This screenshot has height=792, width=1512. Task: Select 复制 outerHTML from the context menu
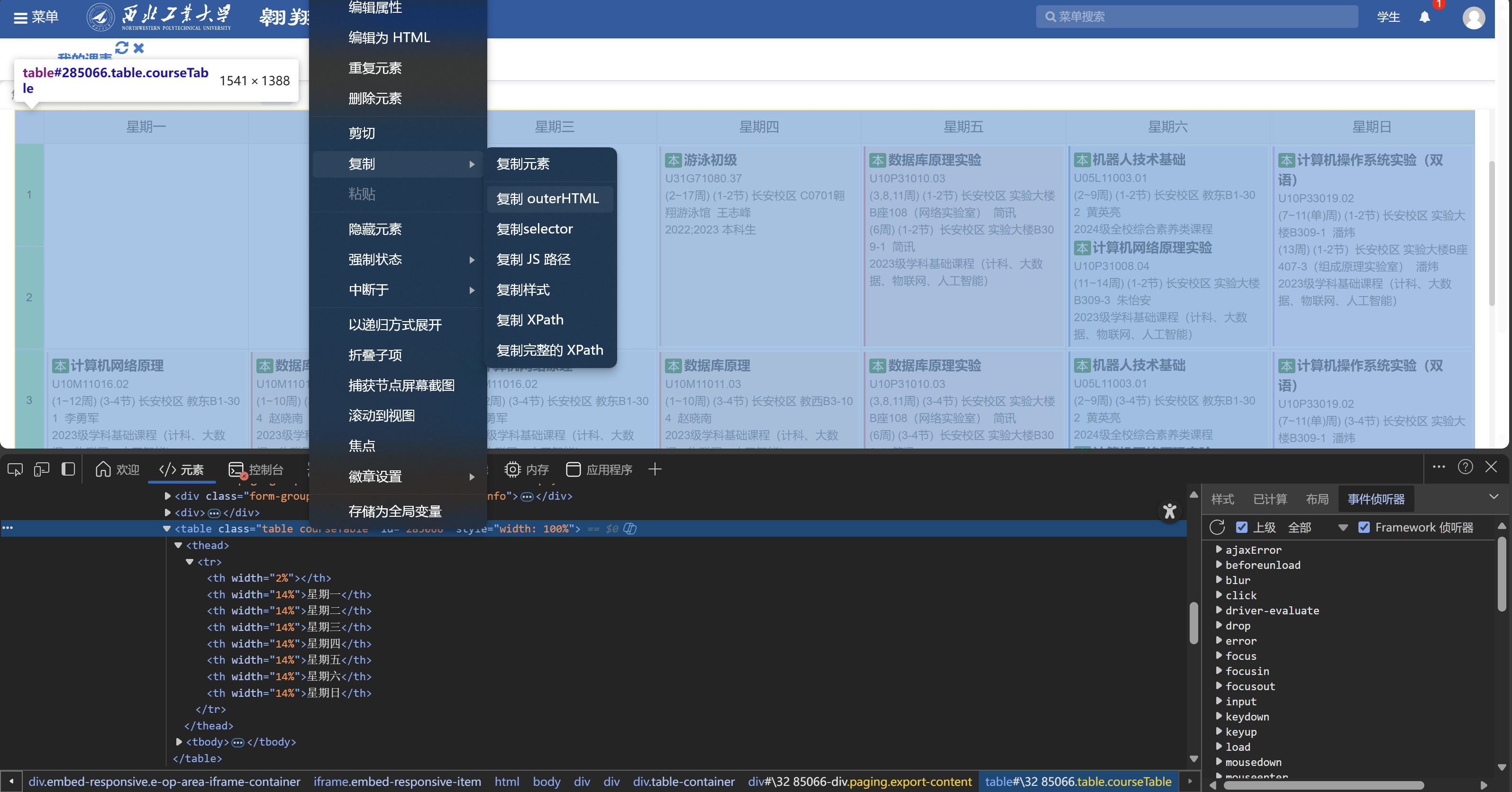pos(549,198)
